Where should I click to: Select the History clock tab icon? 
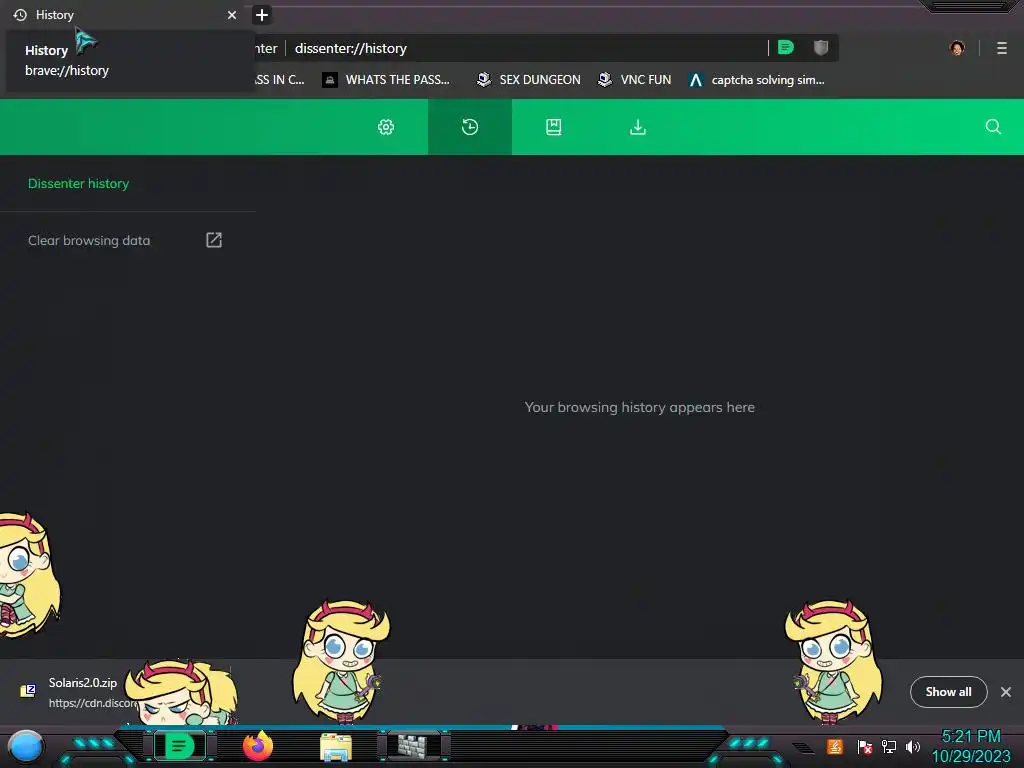pos(470,127)
